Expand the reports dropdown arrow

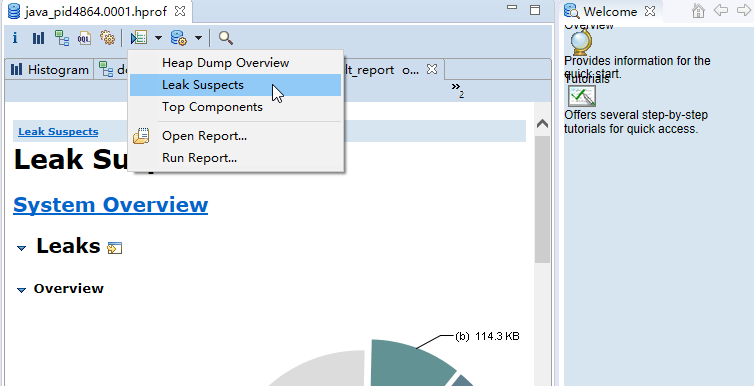click(158, 37)
